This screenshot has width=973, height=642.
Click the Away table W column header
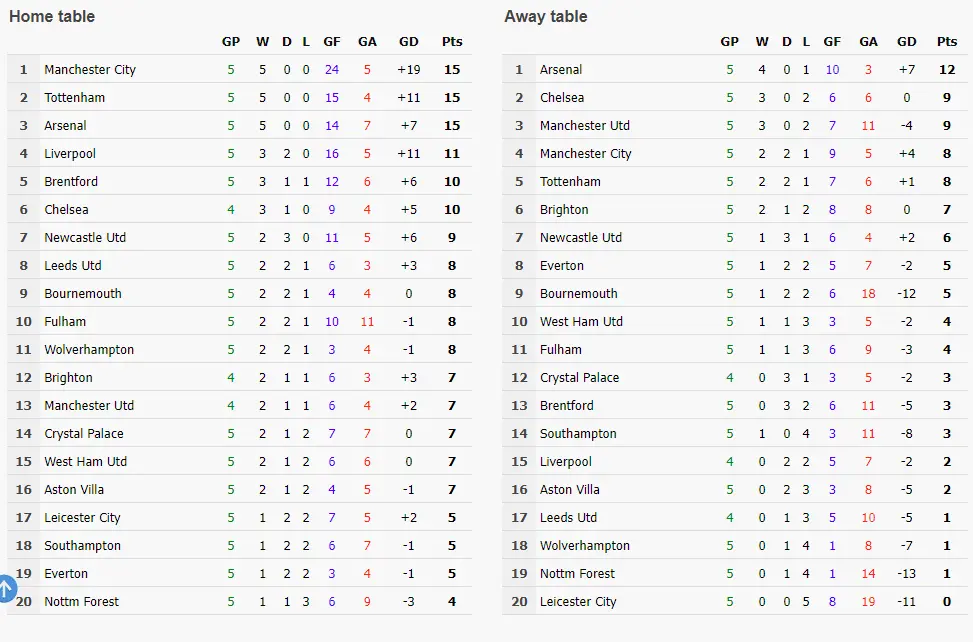point(762,42)
